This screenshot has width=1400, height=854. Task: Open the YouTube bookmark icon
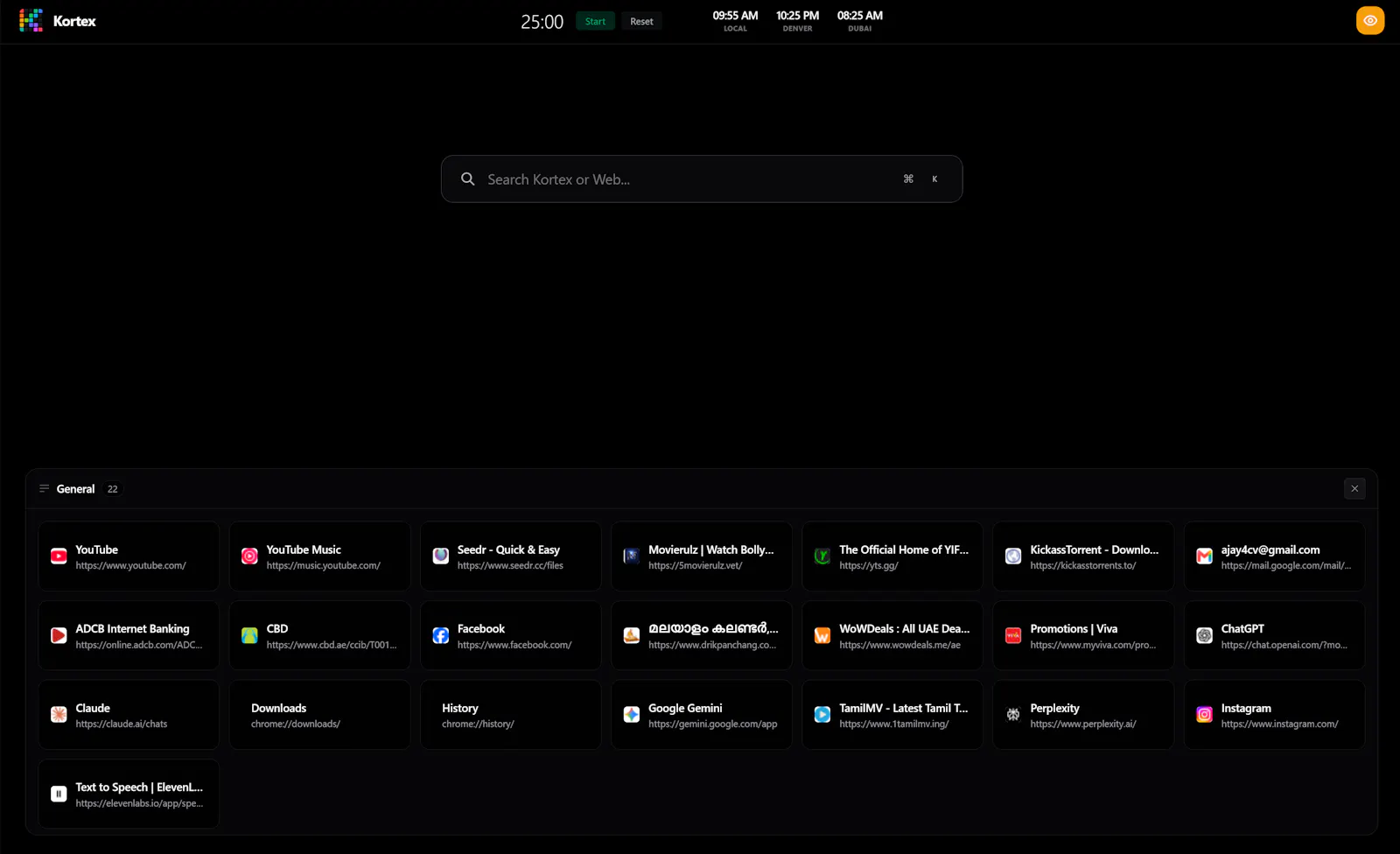click(x=59, y=556)
